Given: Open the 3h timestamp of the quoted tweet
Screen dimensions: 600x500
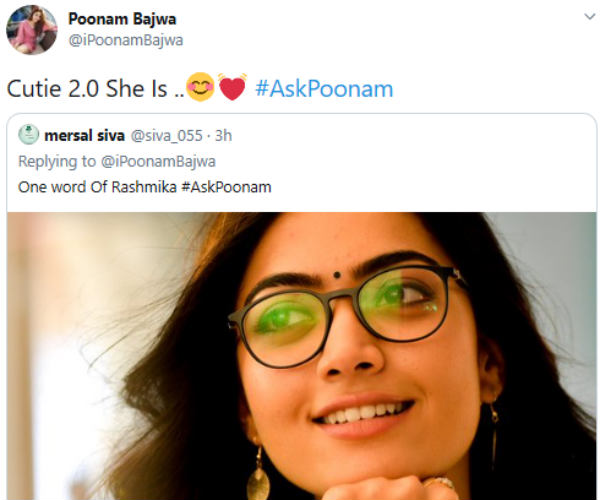Looking at the screenshot, I should pyautogui.click(x=223, y=135).
